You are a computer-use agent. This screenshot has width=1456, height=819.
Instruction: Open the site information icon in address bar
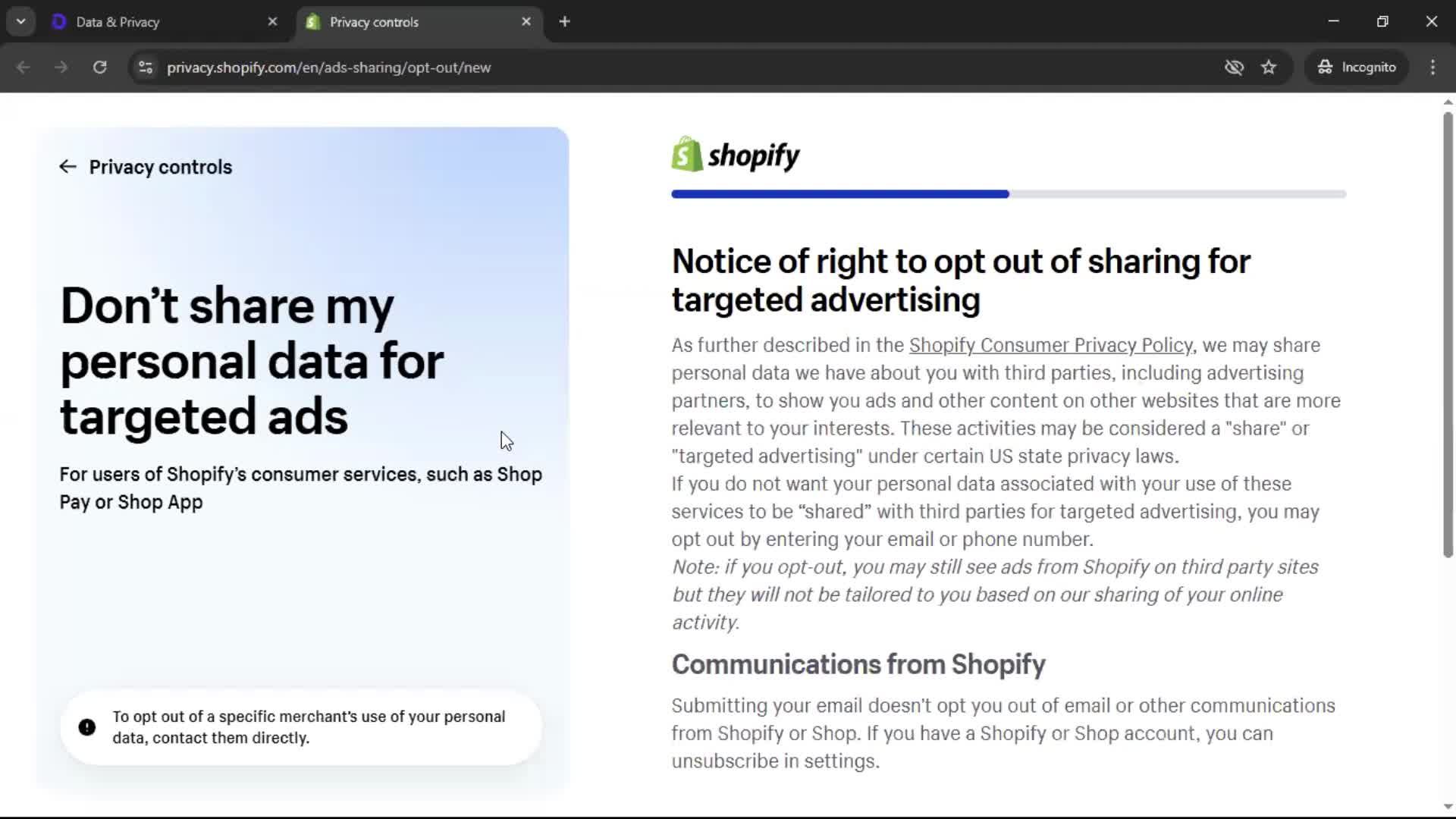(x=146, y=67)
